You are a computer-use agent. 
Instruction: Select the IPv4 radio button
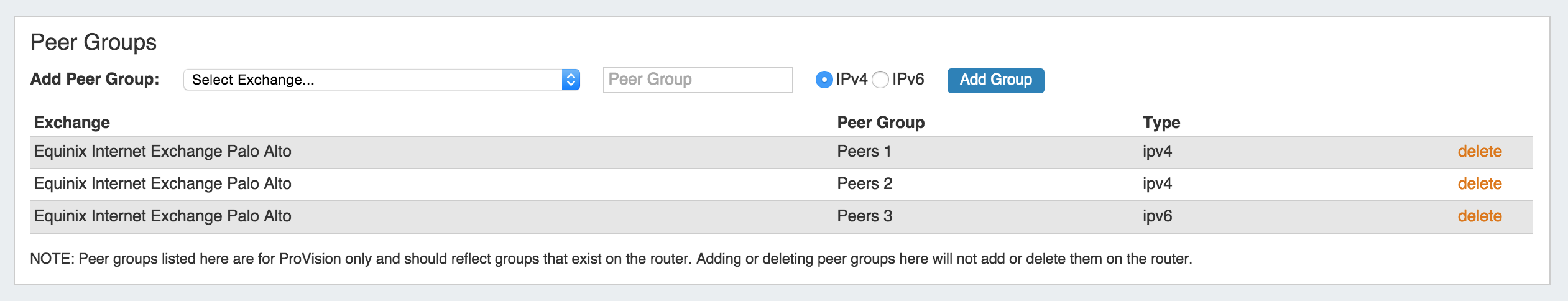(824, 80)
